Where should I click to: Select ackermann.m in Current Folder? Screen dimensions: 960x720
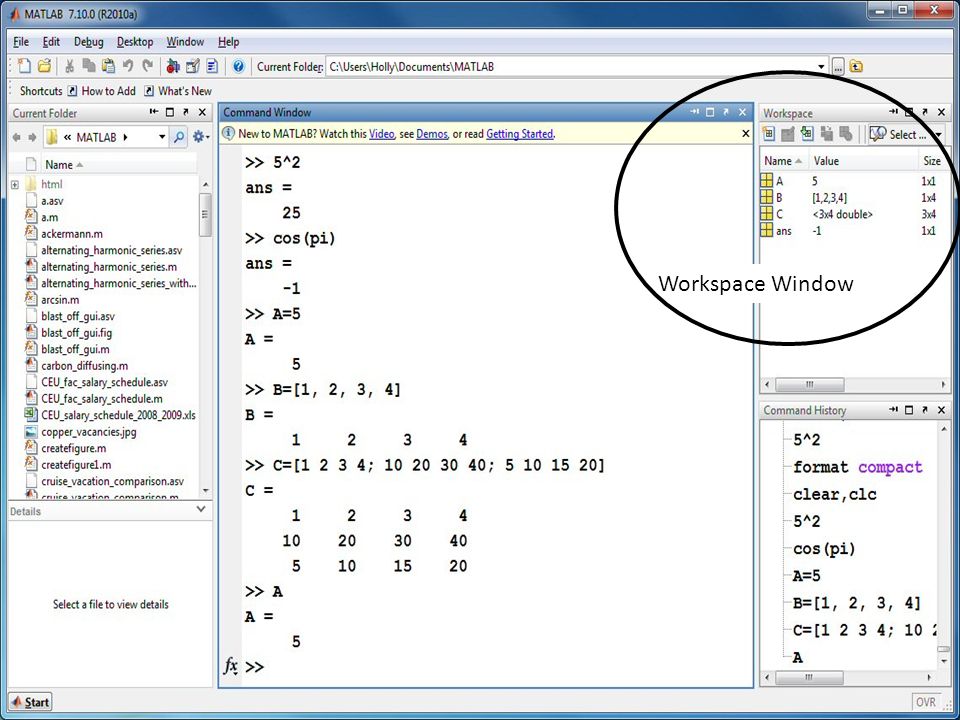point(72,233)
